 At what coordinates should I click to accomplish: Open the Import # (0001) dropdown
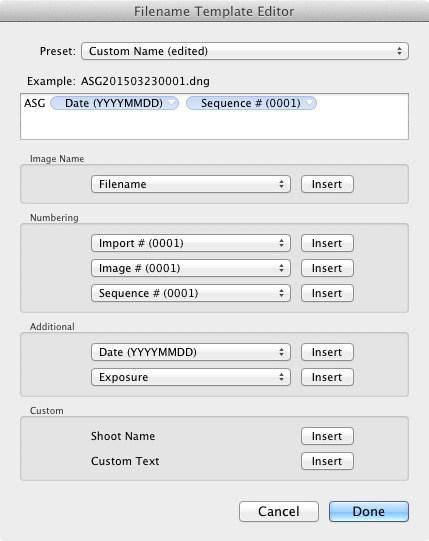pyautogui.click(x=191, y=243)
